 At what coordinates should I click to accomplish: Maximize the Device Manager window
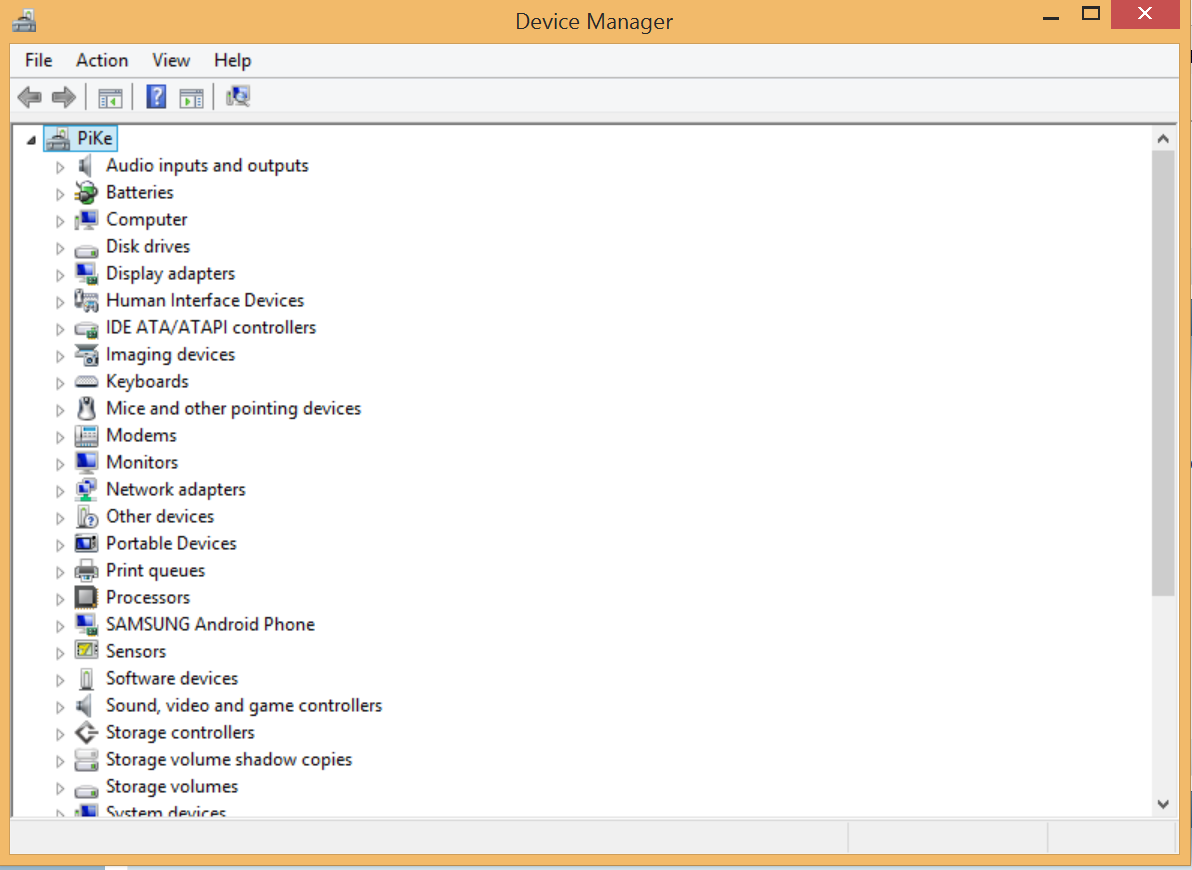click(x=1091, y=14)
